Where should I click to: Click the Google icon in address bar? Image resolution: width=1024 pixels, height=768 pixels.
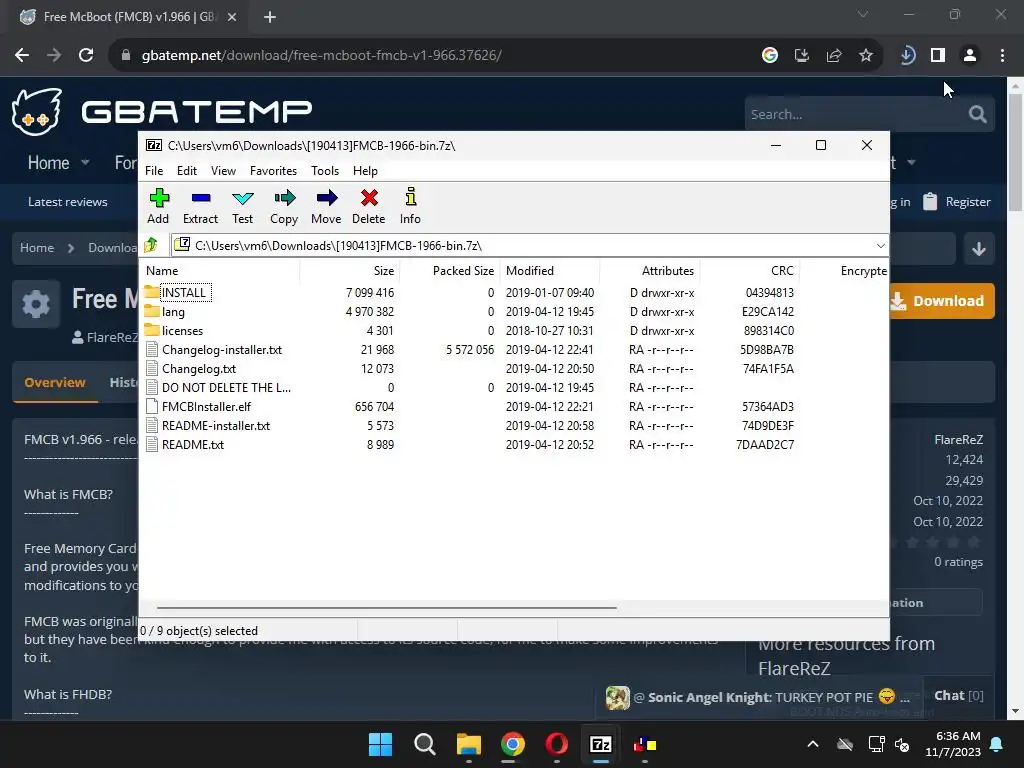770,56
